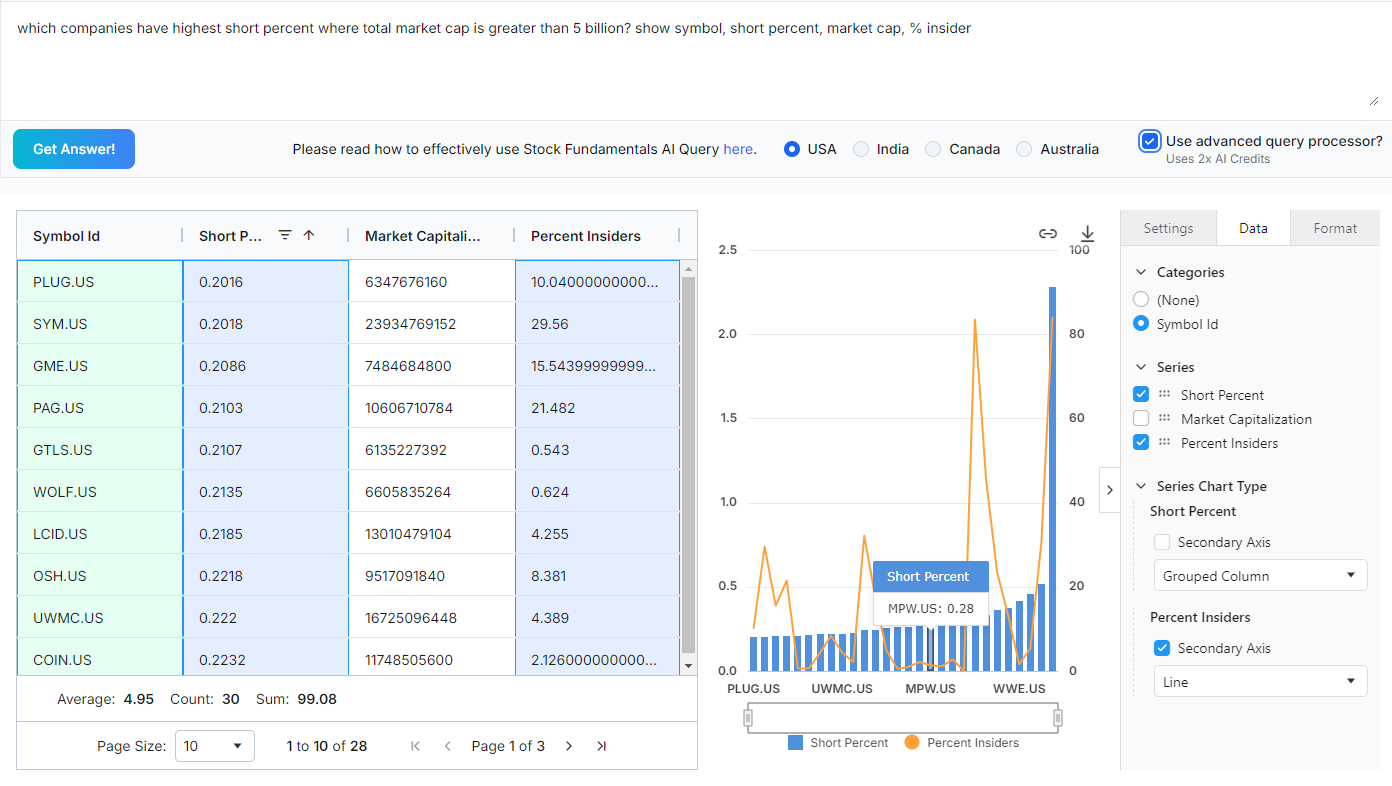Select the OSH.US symbol cell

(100, 576)
